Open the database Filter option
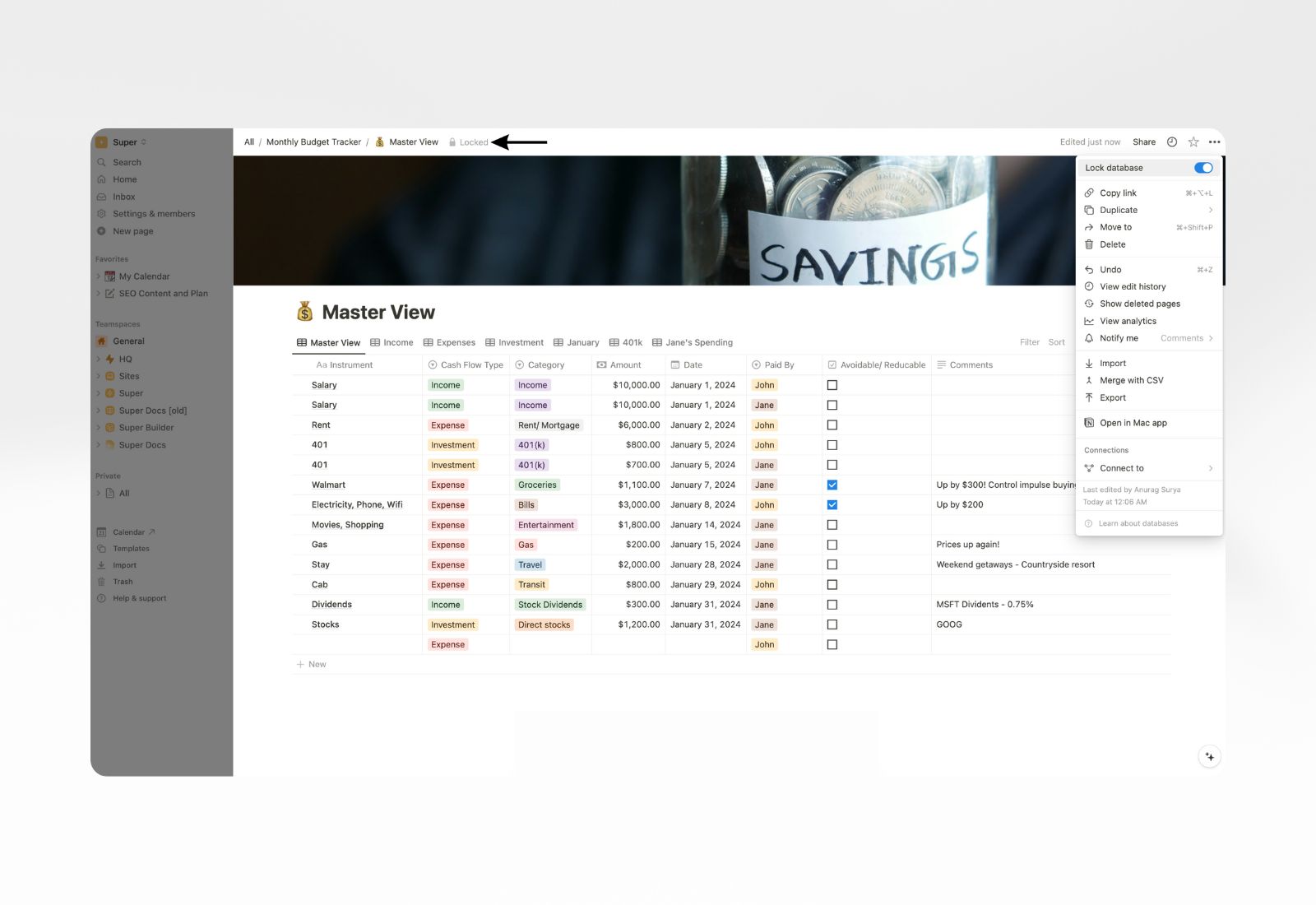Viewport: 1316px width, 905px height. click(x=1030, y=342)
